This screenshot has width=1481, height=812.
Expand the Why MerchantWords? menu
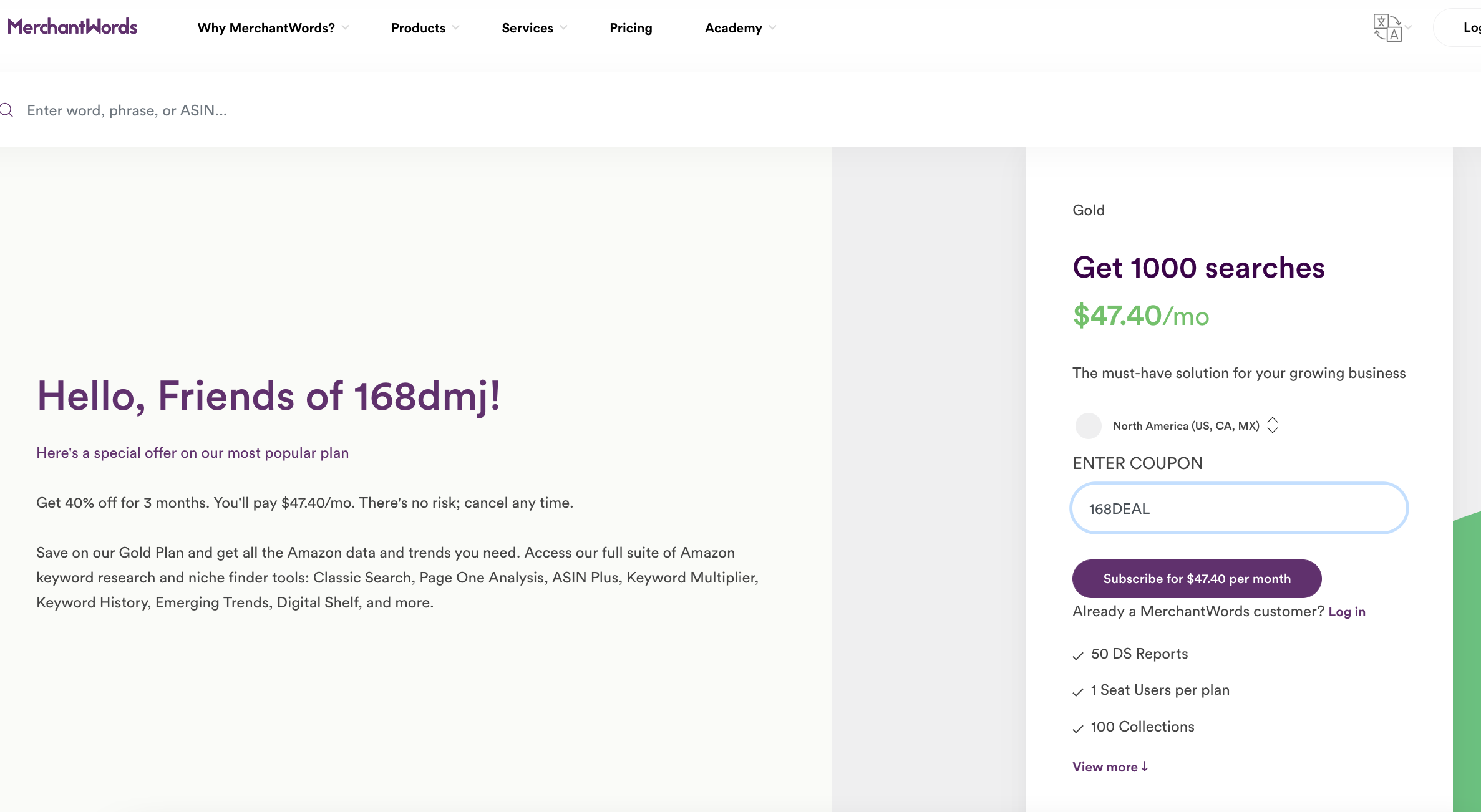(273, 28)
